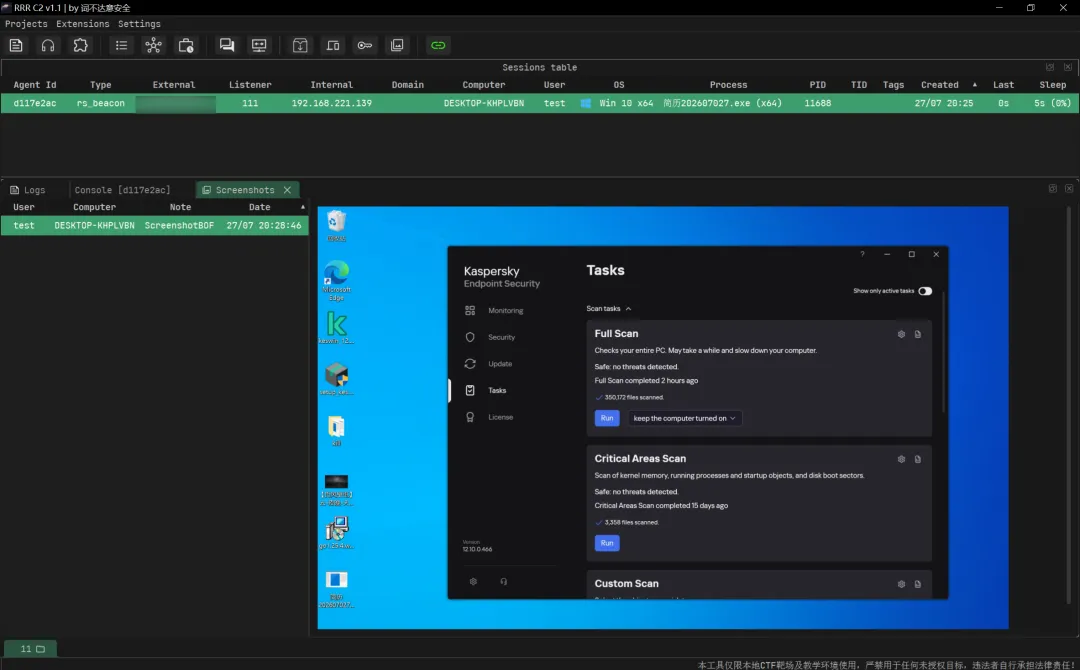Select agent id d117e2ac cell
1080x670 pixels.
pyautogui.click(x=35, y=103)
